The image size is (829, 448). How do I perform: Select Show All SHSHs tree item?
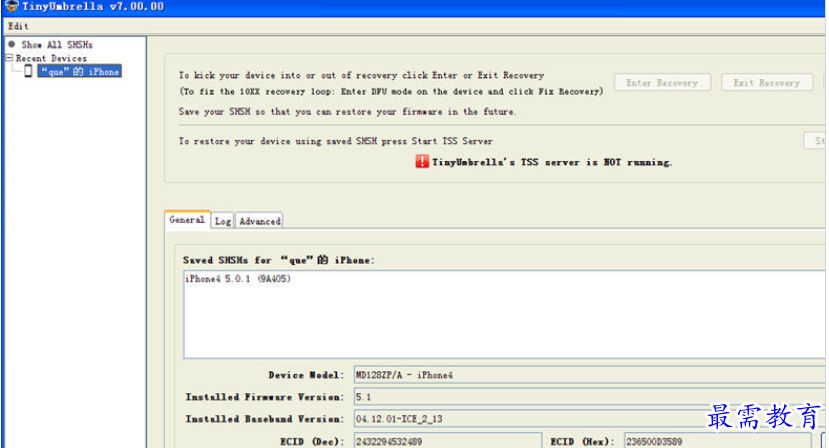(x=57, y=45)
